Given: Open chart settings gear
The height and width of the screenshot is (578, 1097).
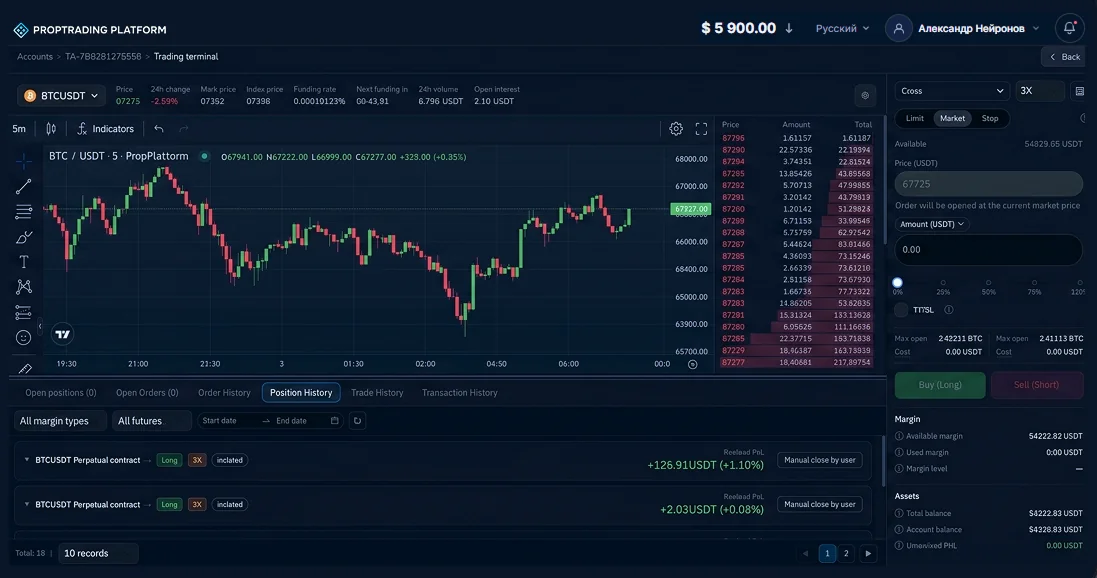Looking at the screenshot, I should tap(676, 129).
